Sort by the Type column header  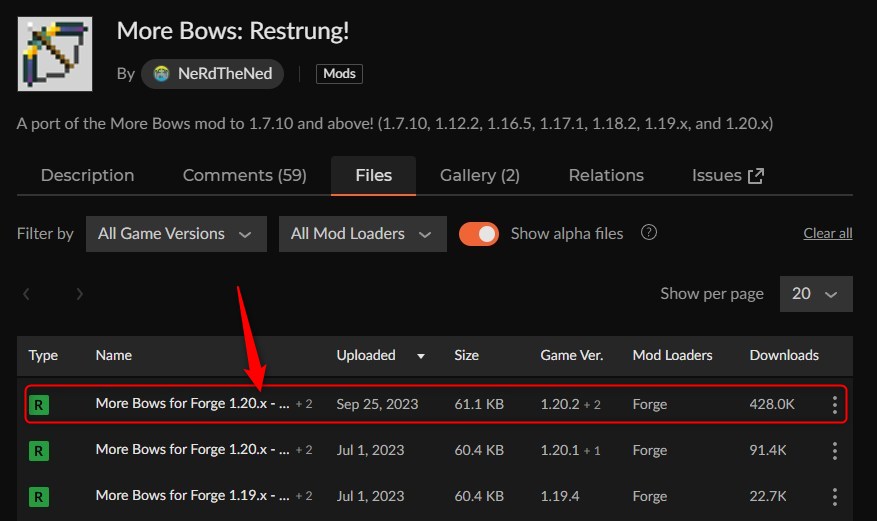coord(43,355)
